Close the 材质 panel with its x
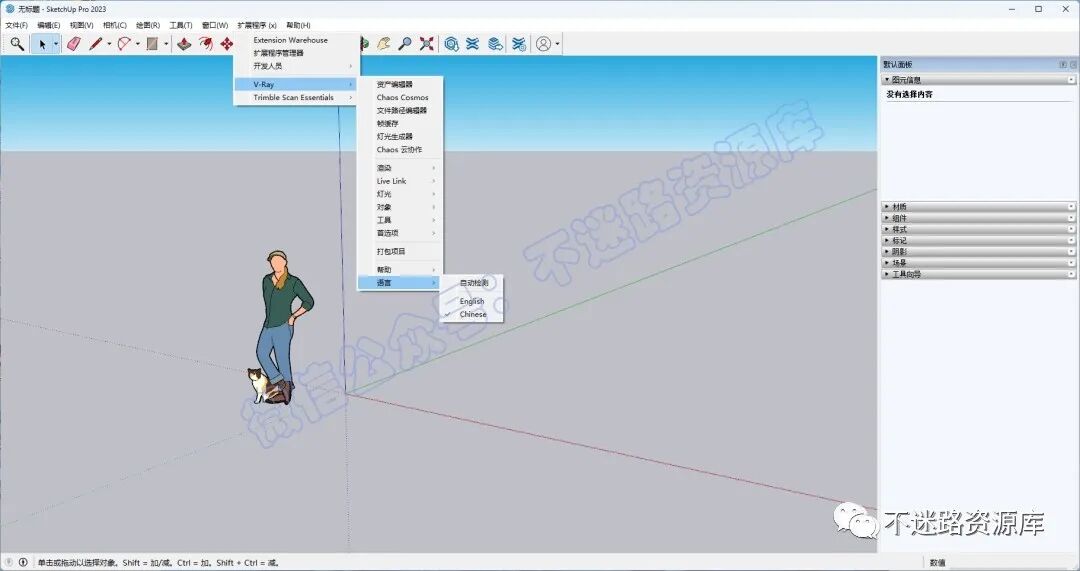The width and height of the screenshot is (1080, 571). click(x=1071, y=207)
